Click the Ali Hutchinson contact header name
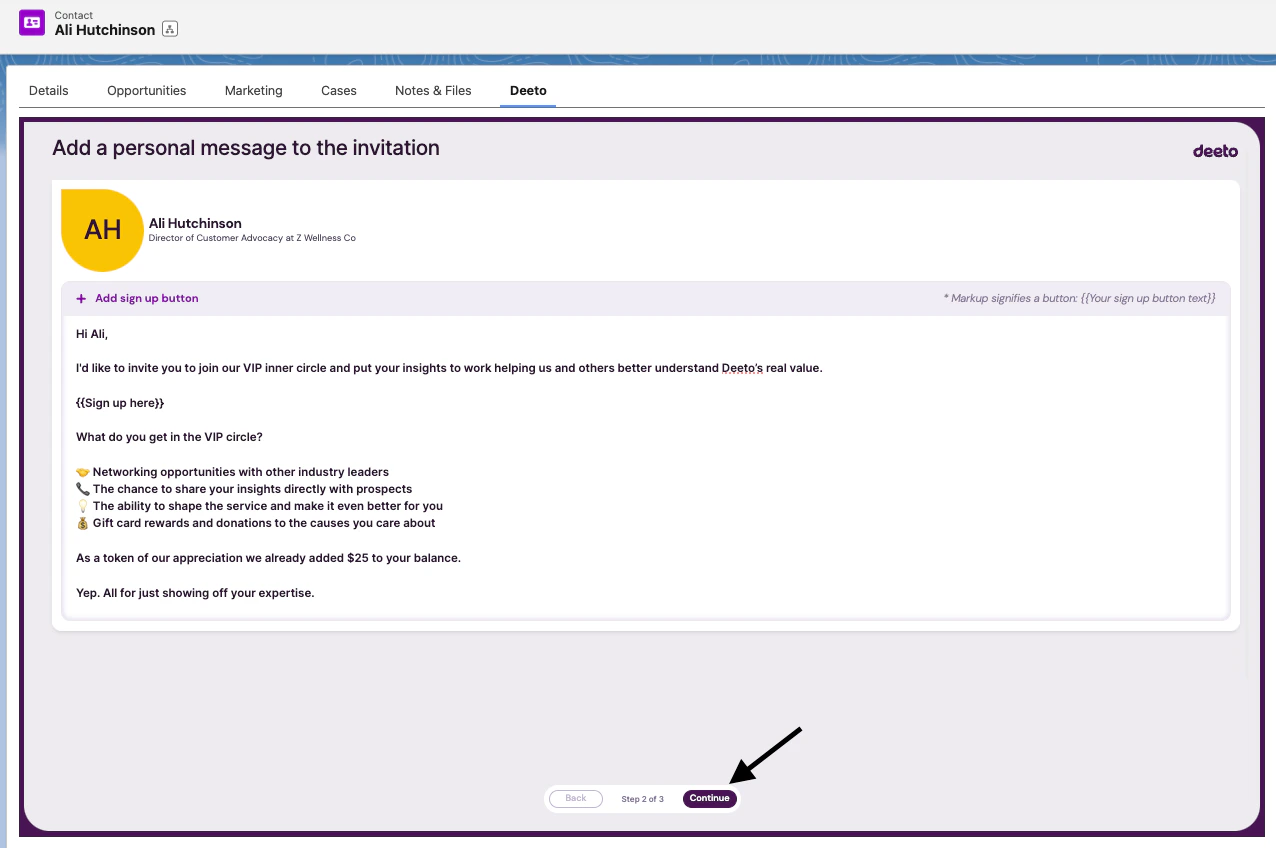The height and width of the screenshot is (848, 1276). click(105, 30)
